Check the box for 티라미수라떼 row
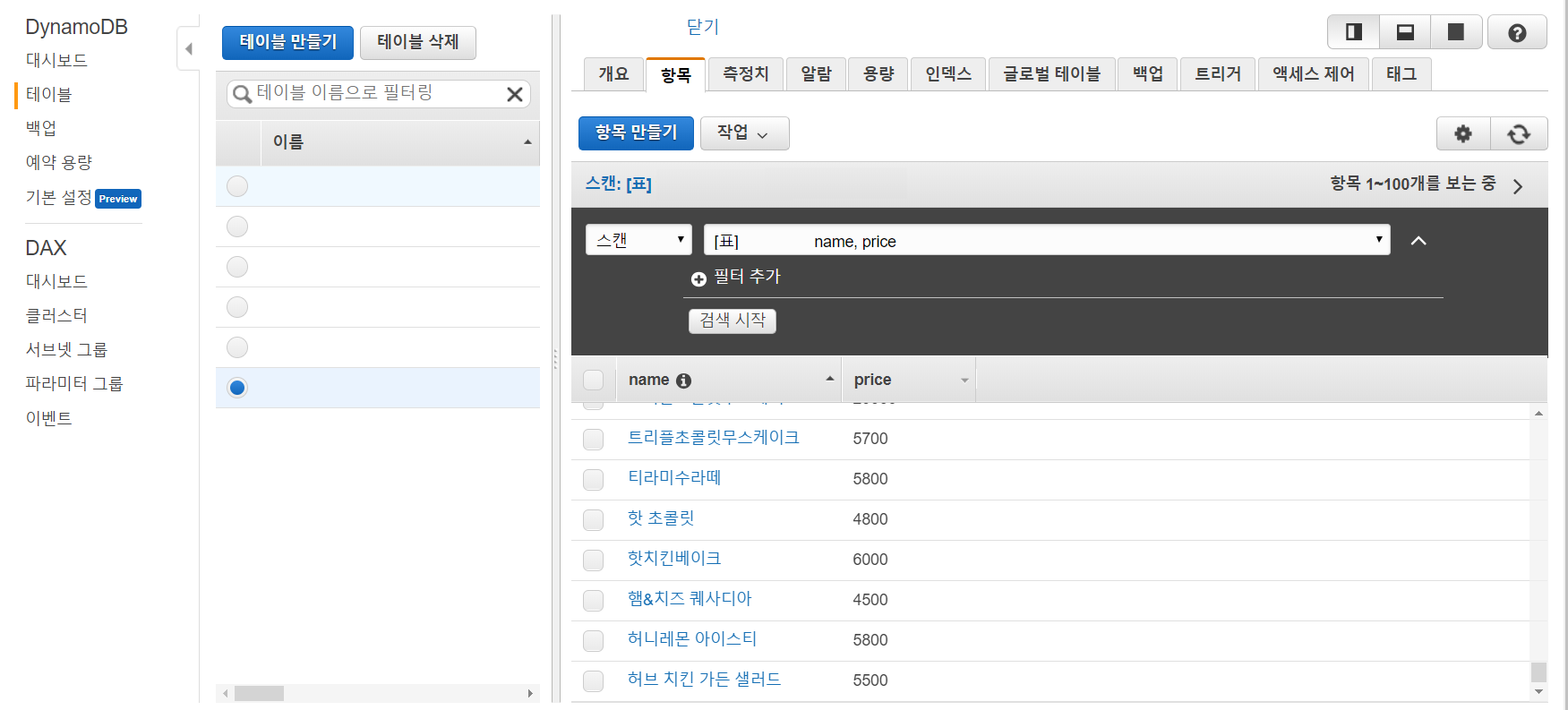 tap(593, 479)
